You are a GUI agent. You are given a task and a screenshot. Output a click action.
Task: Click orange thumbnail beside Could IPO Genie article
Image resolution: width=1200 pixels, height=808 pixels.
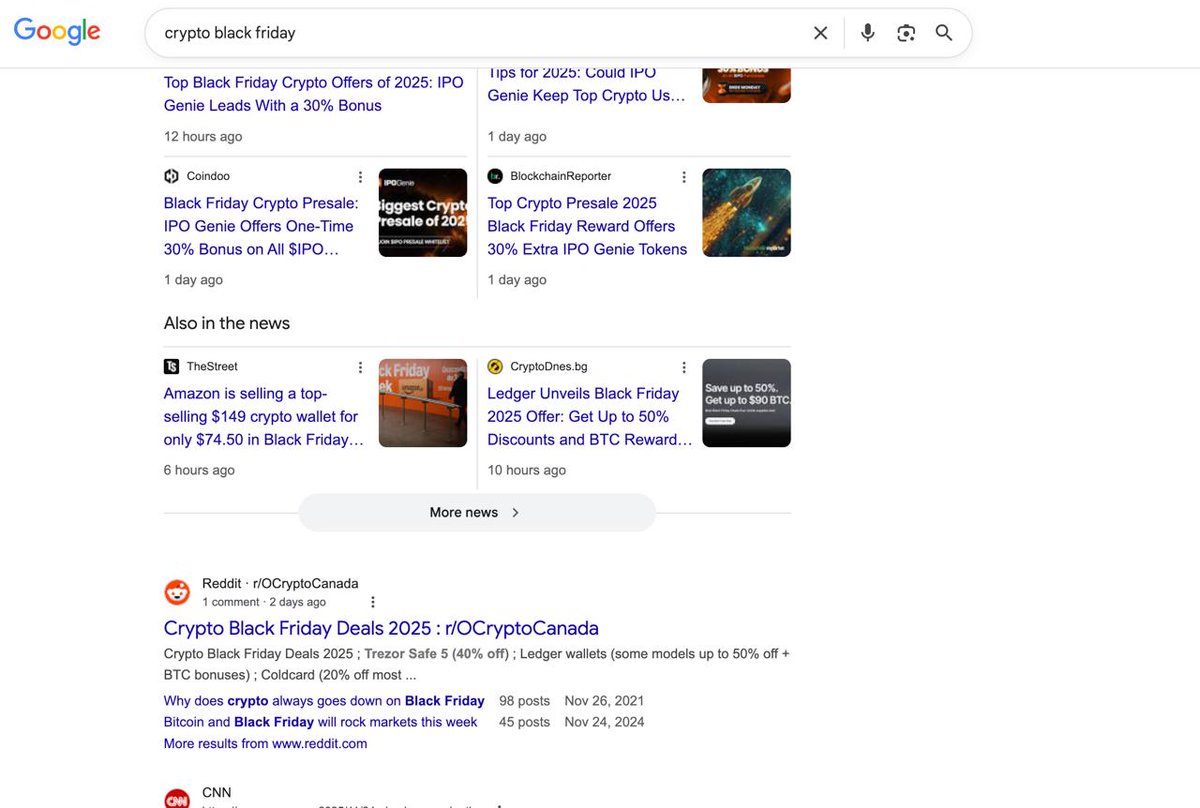coord(747,85)
